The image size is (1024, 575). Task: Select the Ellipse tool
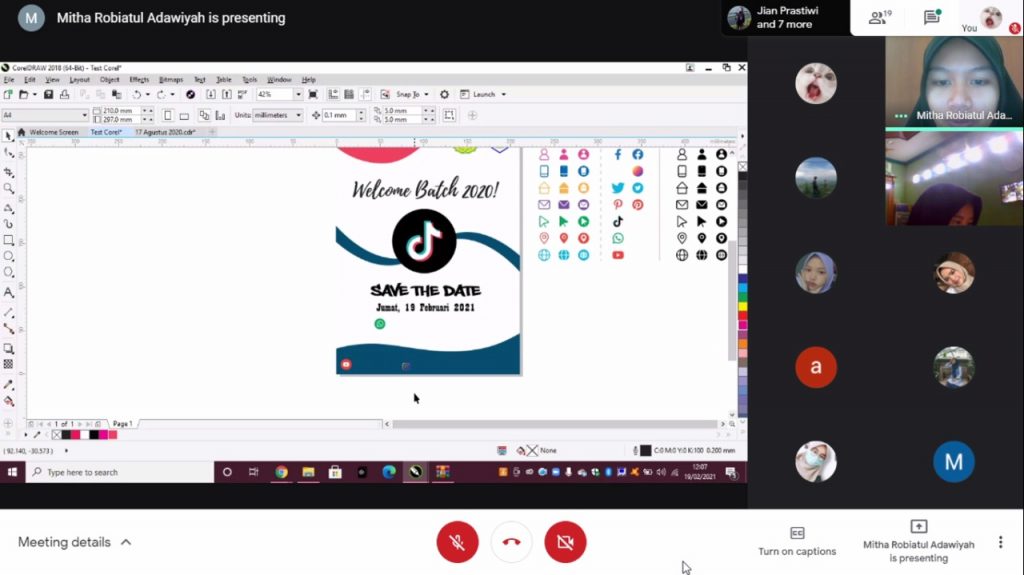tap(8, 256)
